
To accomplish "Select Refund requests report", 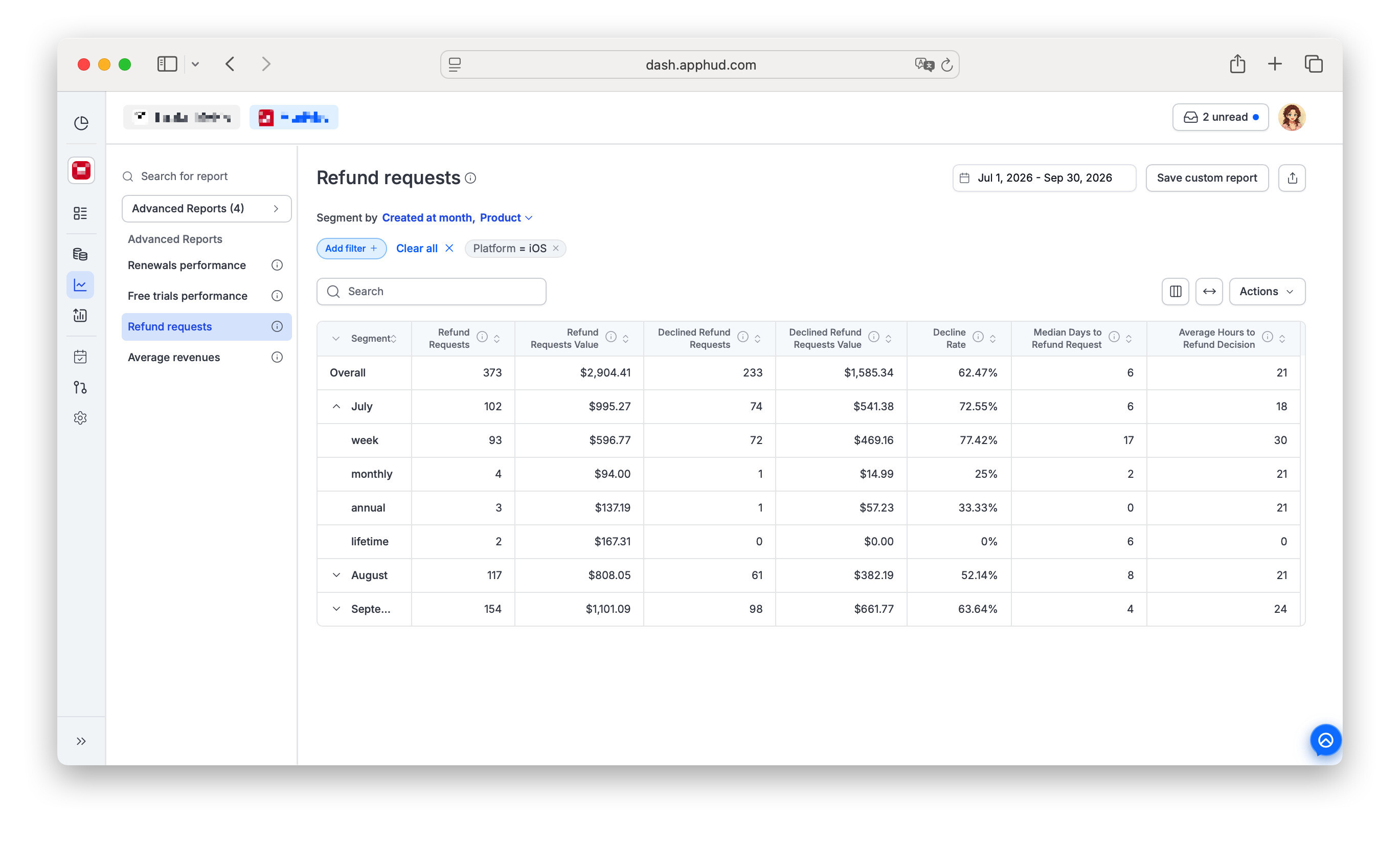I will [207, 327].
